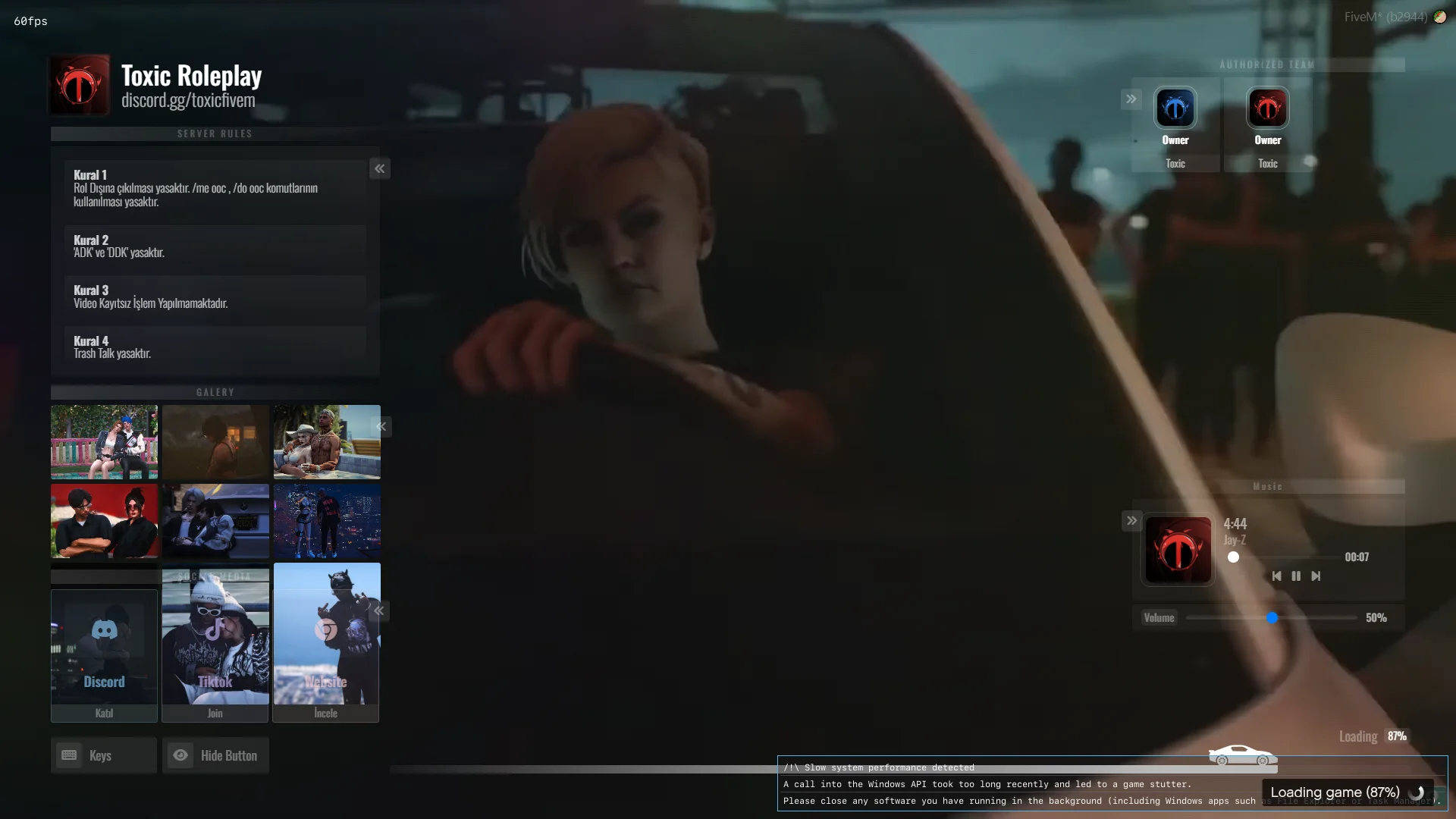Click the İncele link under Website
The image size is (1456, 819).
(x=326, y=713)
